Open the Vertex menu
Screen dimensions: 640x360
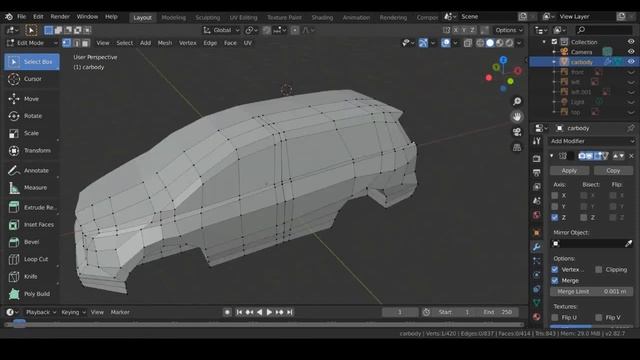coord(187,43)
